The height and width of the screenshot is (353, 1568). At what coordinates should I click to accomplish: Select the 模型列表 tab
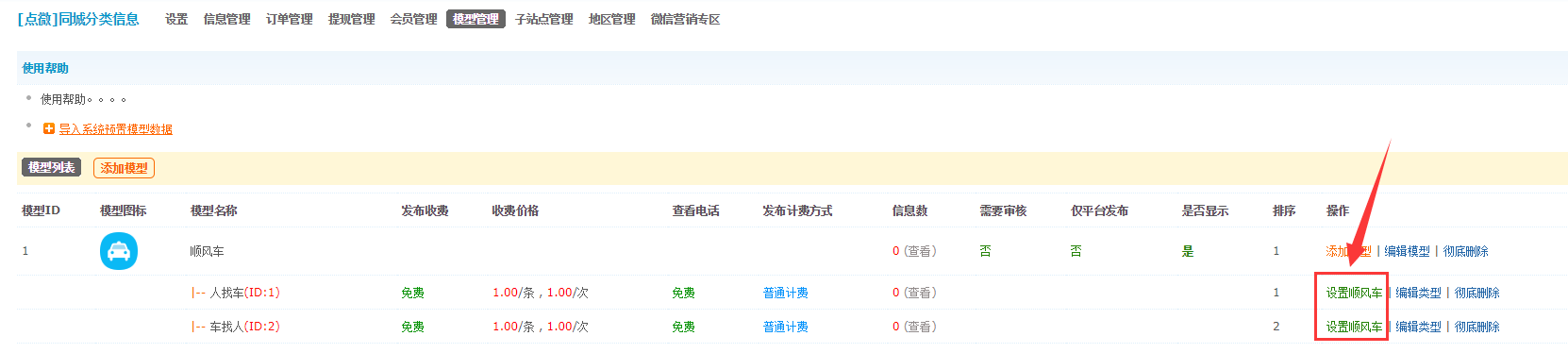click(51, 167)
